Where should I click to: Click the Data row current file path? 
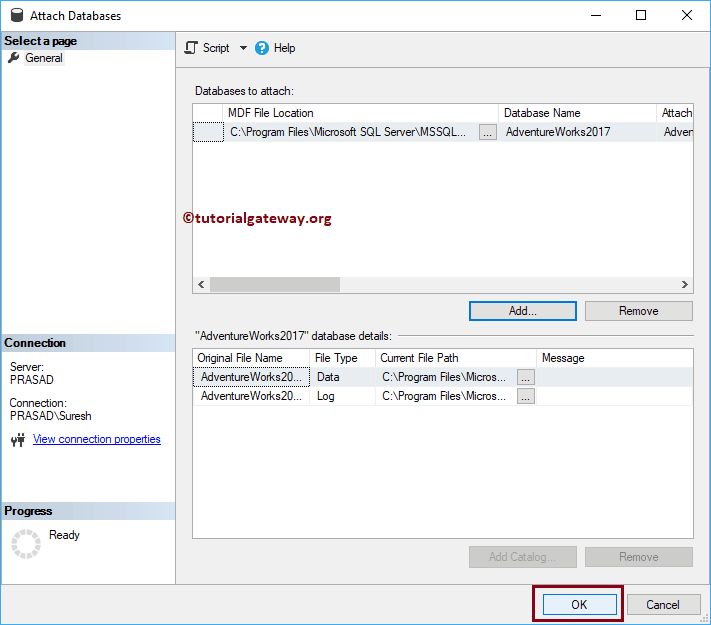tap(447, 377)
